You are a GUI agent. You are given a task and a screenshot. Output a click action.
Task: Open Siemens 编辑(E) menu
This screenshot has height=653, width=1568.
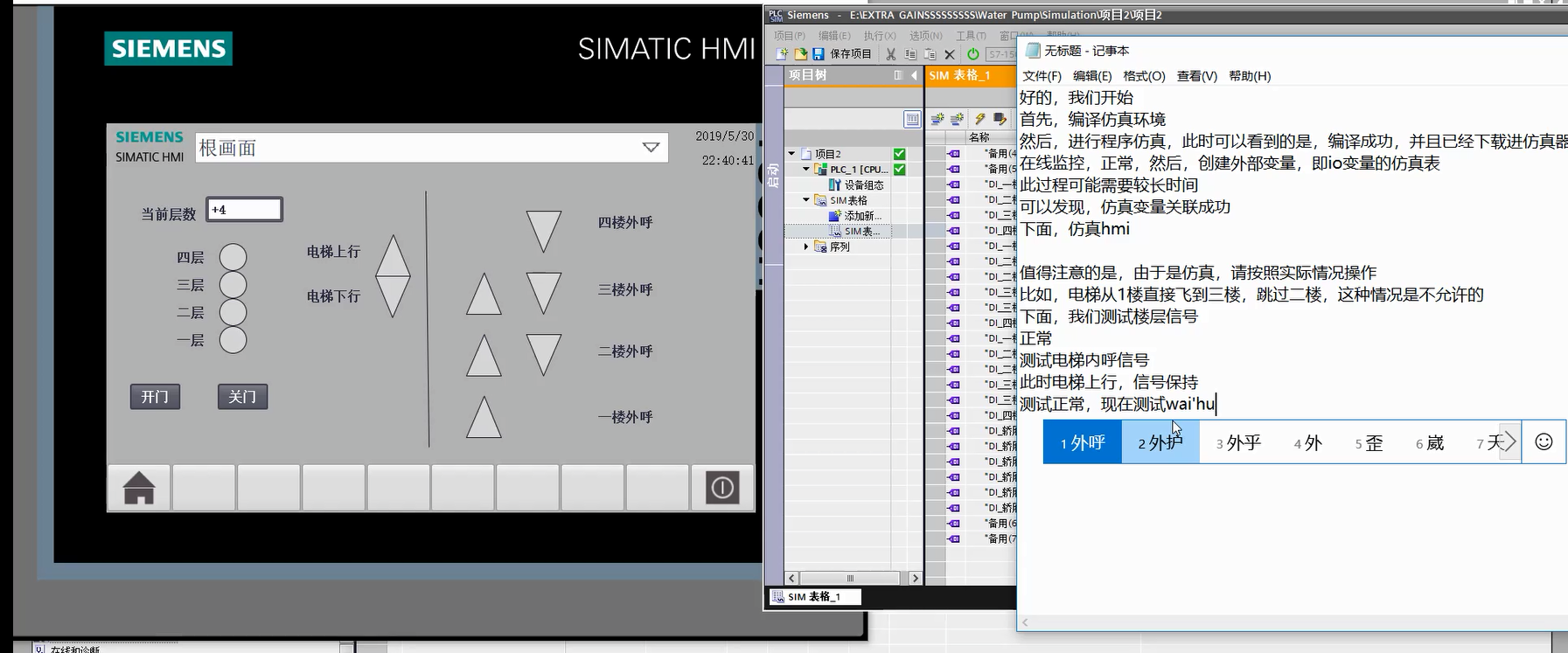point(833,36)
